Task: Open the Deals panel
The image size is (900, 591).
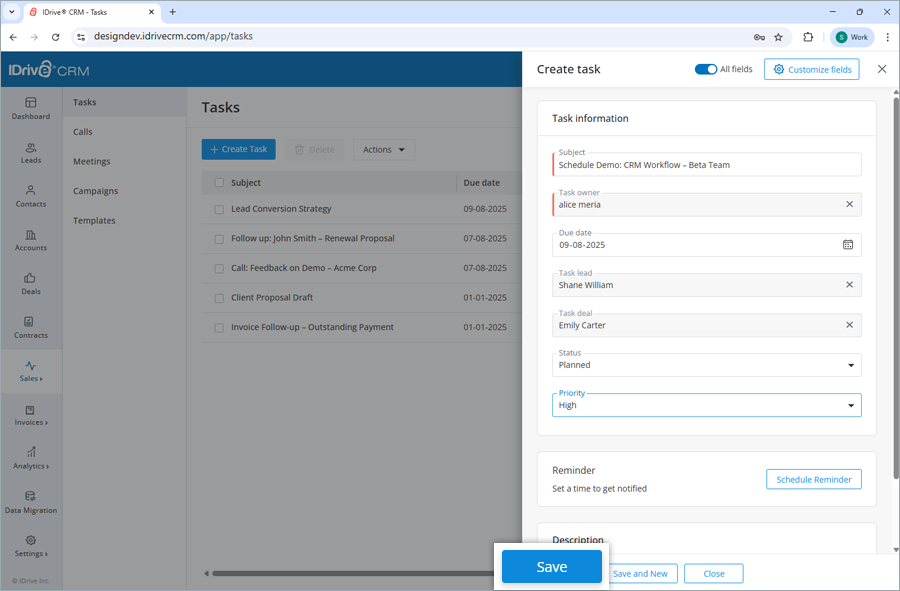Action: point(31,285)
